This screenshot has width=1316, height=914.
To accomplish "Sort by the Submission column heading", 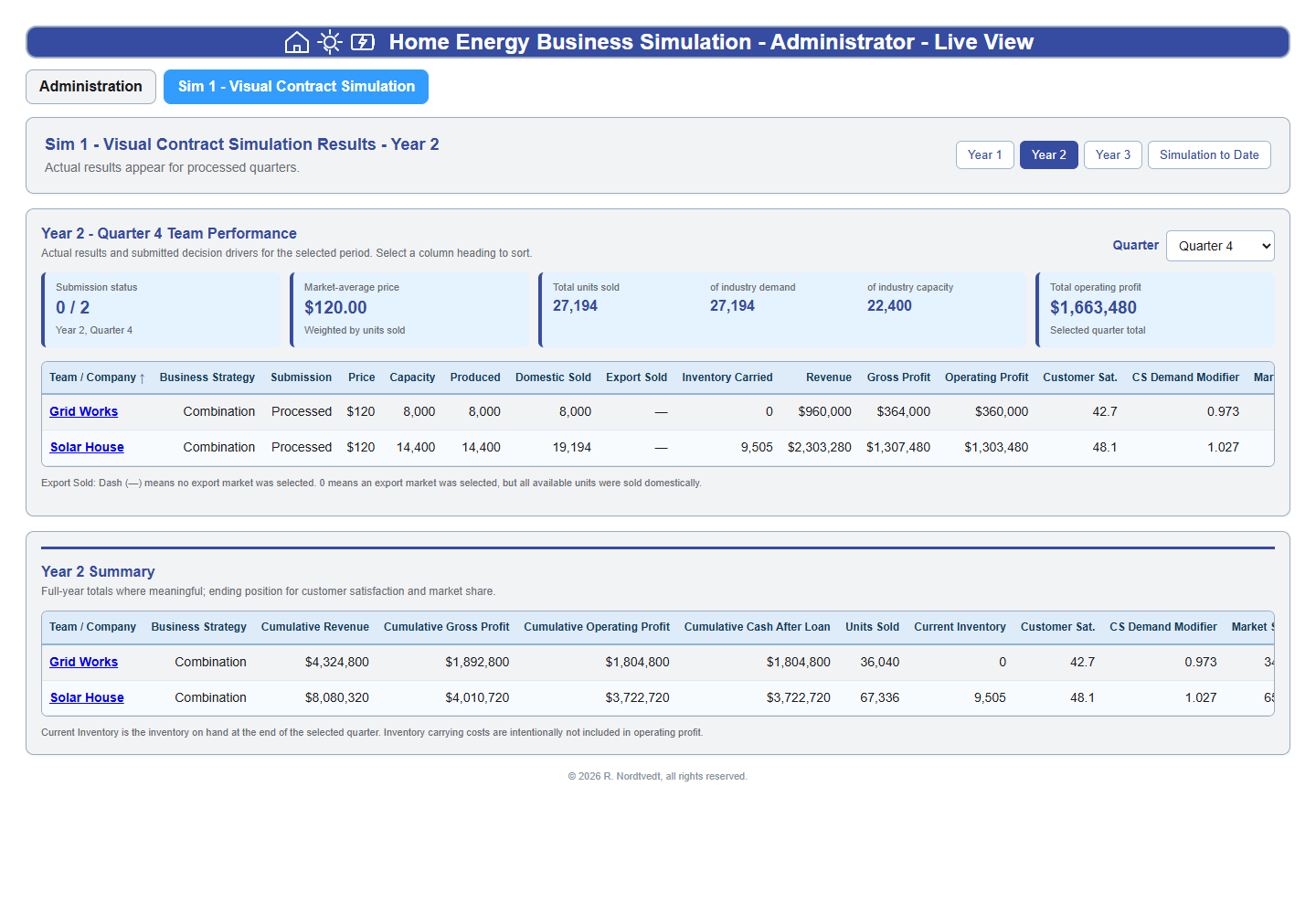I will (x=301, y=377).
